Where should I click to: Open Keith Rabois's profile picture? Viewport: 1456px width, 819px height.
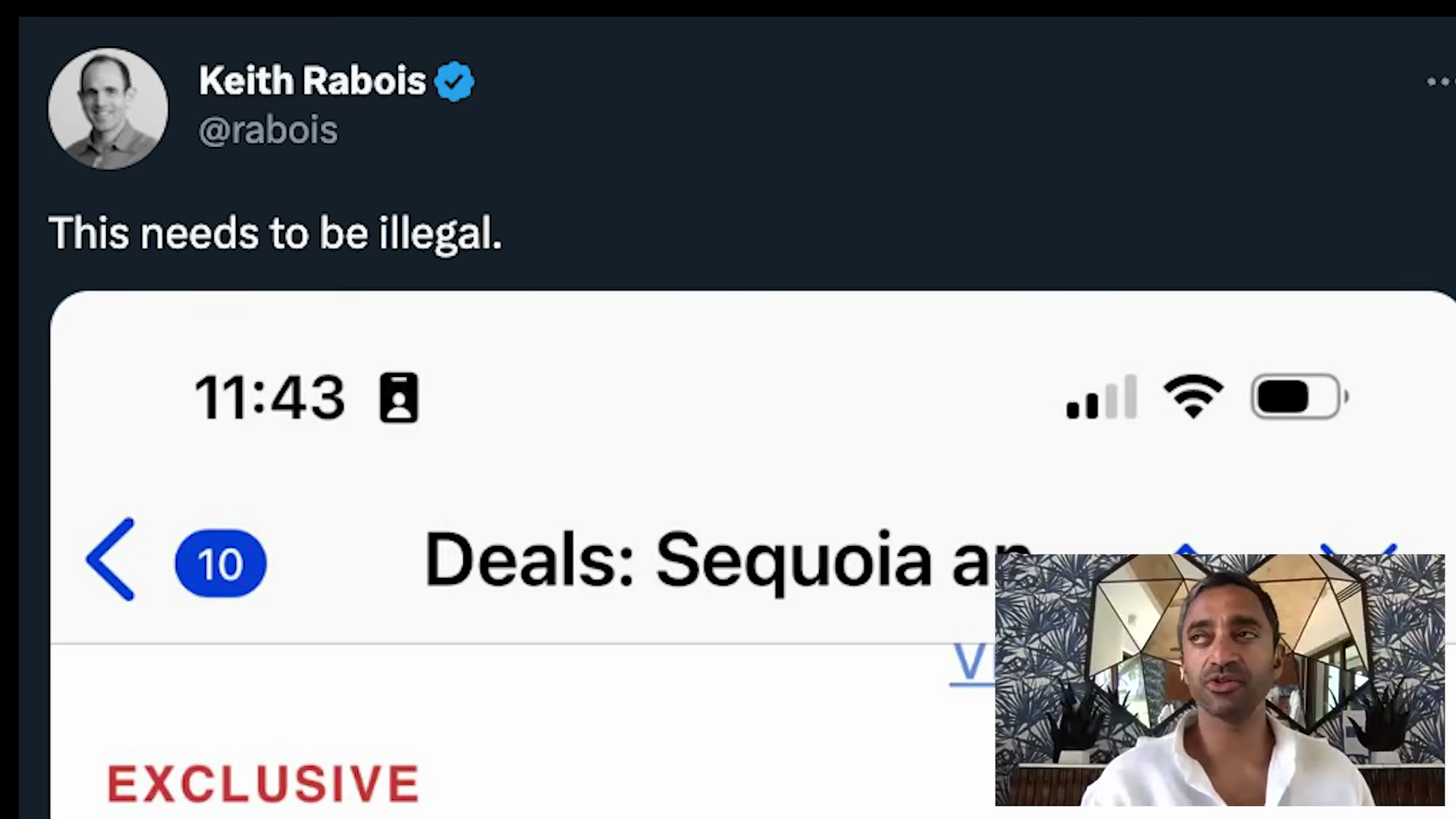point(108,108)
